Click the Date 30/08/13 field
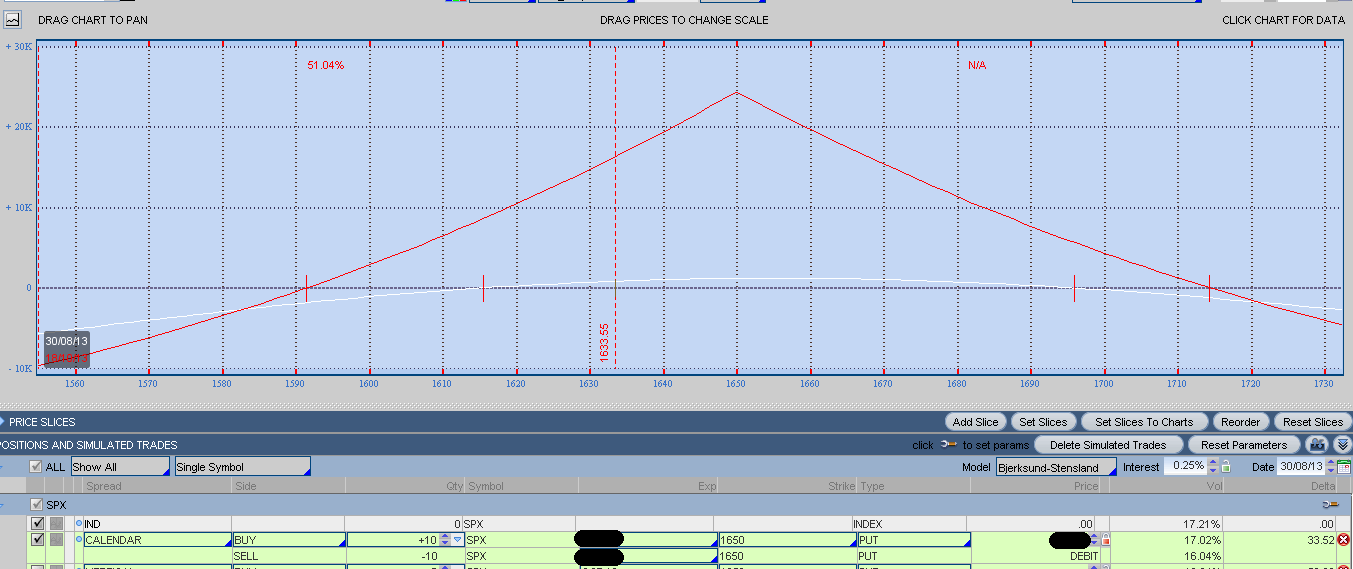The height and width of the screenshot is (569, 1353). click(1300, 467)
